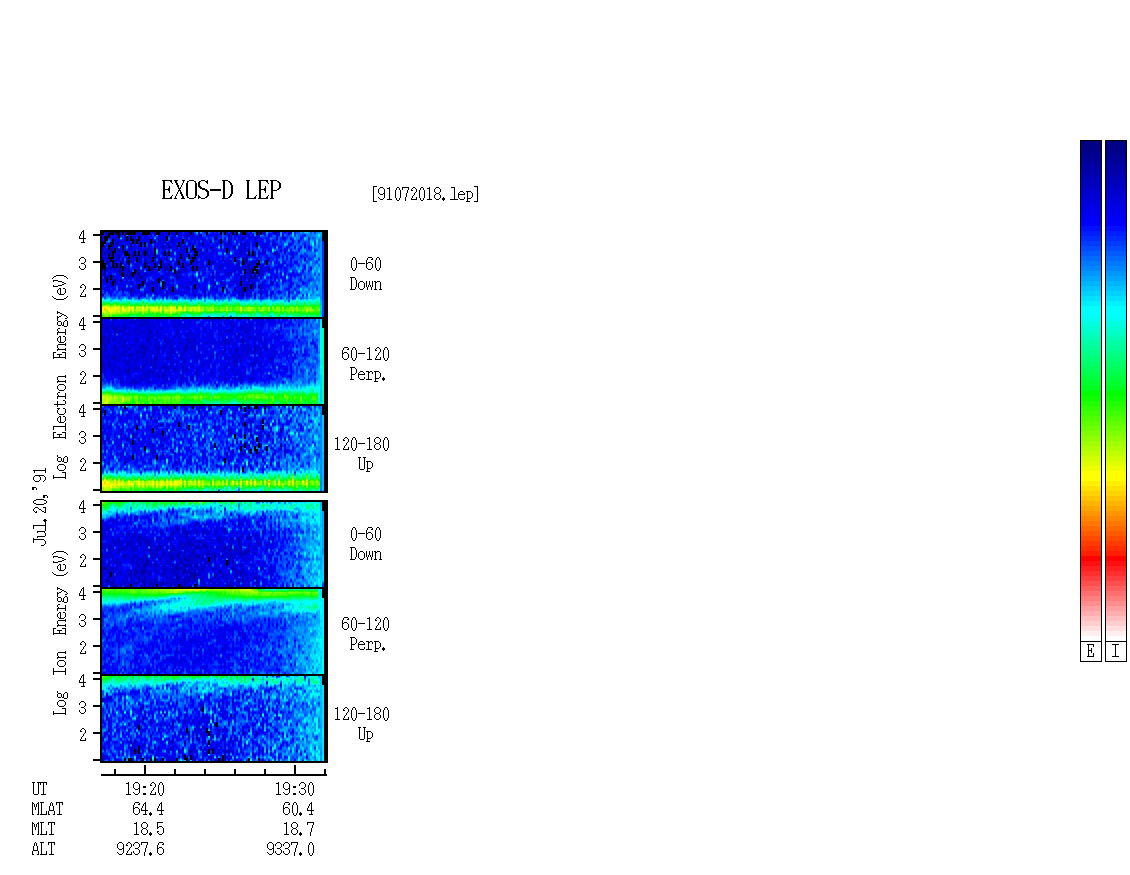Click the MLAT row label

pos(47,809)
